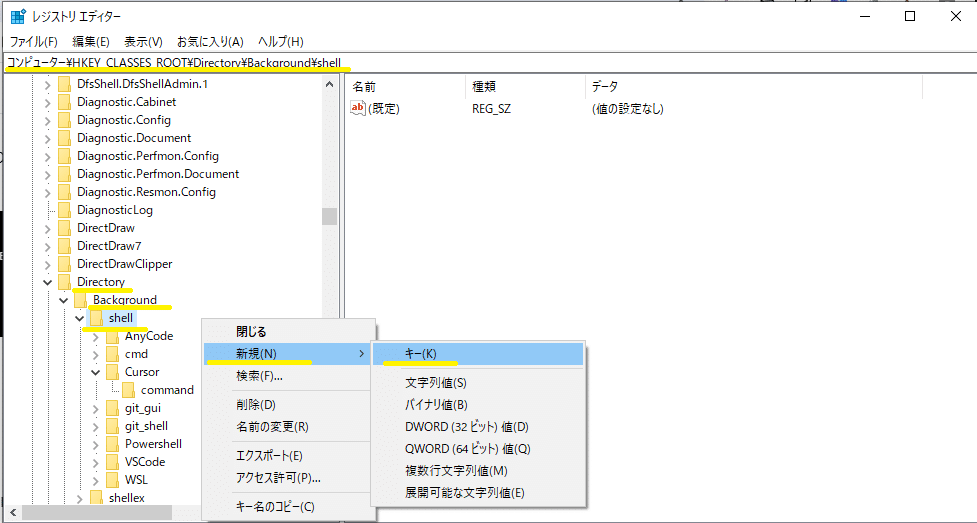Collapse the Background key

[64, 300]
